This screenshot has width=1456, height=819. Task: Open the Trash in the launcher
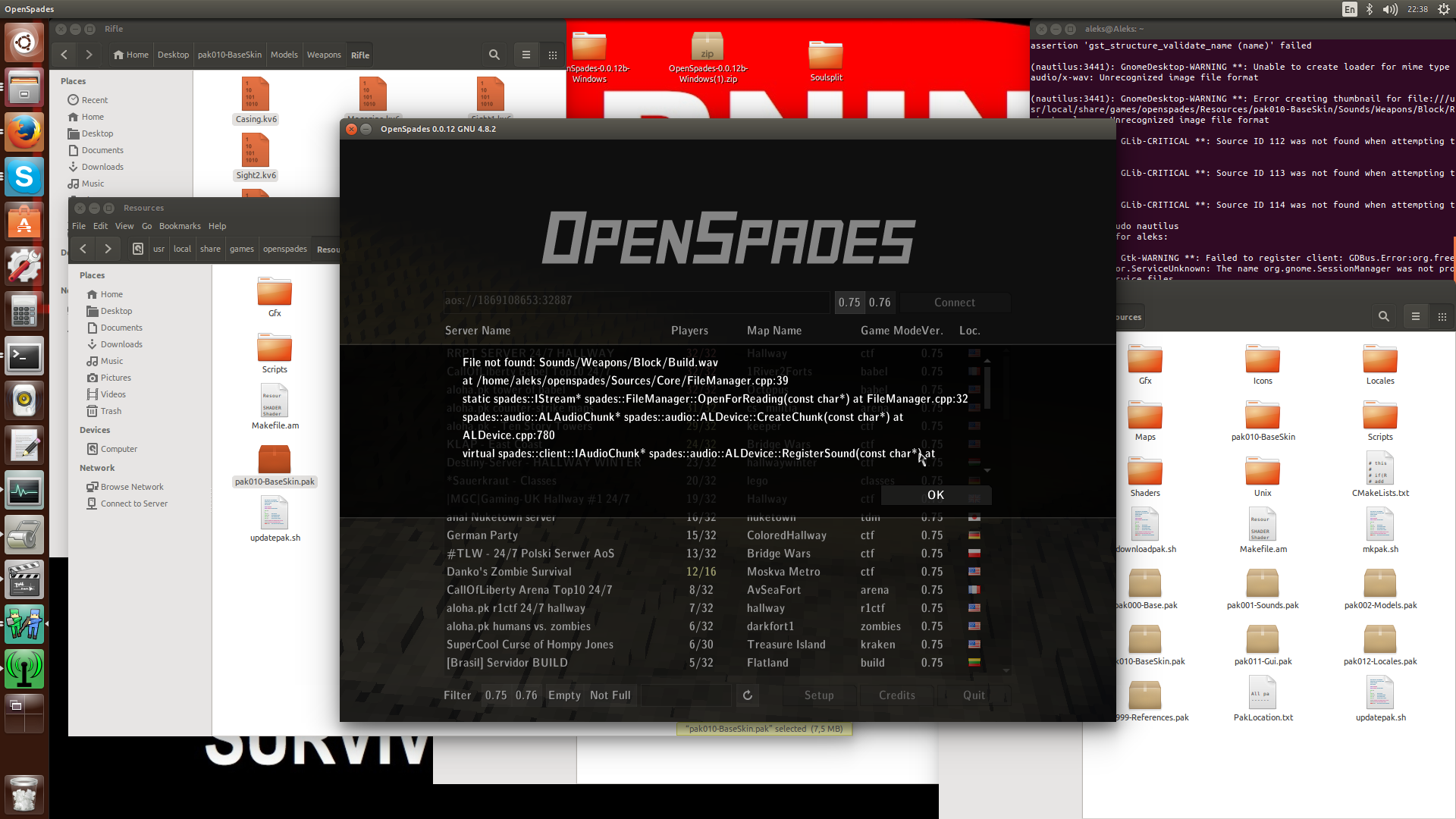coord(24,793)
